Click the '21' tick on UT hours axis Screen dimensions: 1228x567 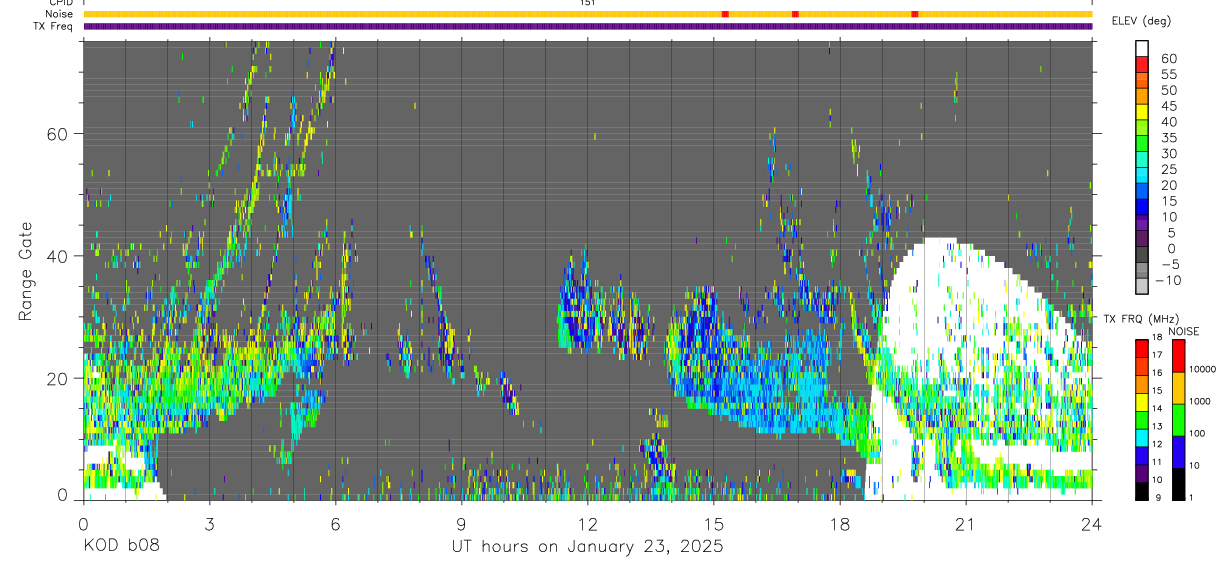click(965, 523)
